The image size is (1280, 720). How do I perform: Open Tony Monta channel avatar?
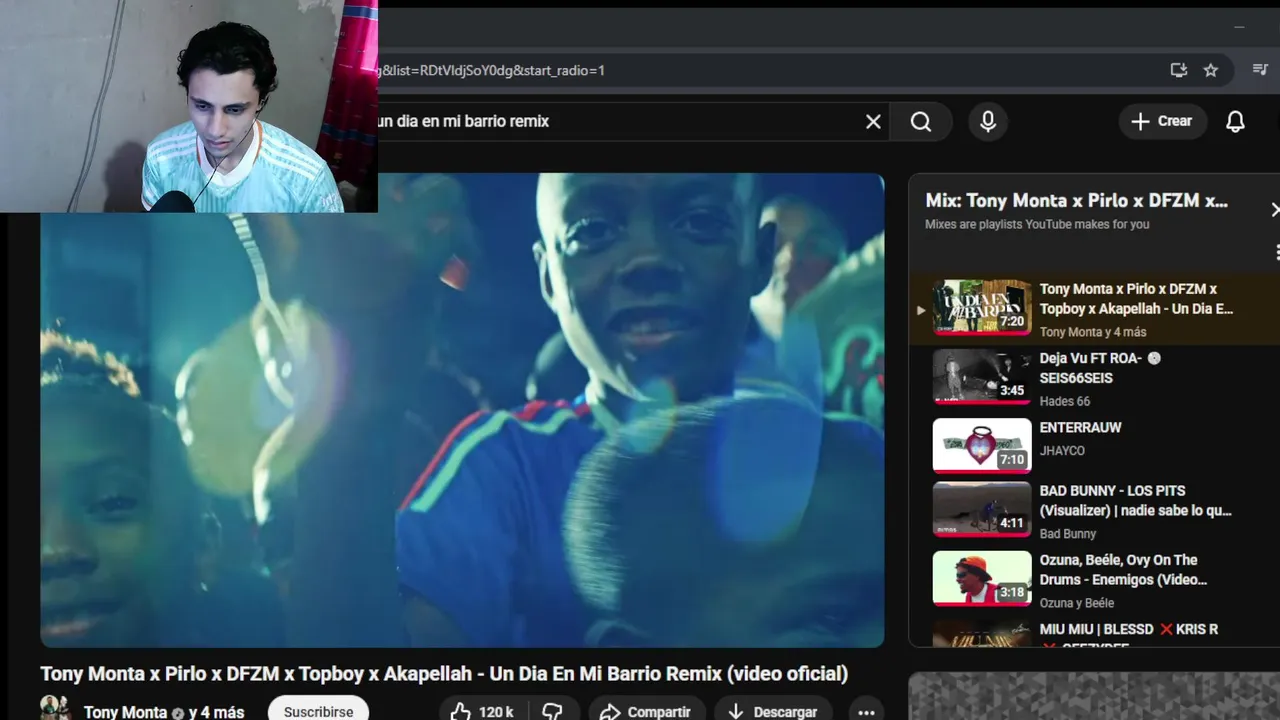[x=54, y=708]
